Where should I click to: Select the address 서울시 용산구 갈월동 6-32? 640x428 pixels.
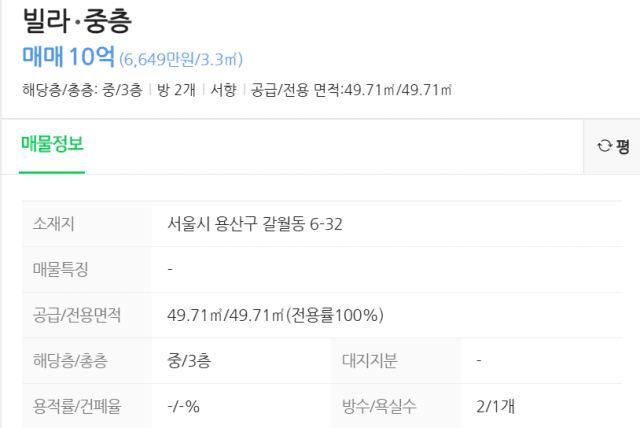click(x=255, y=224)
